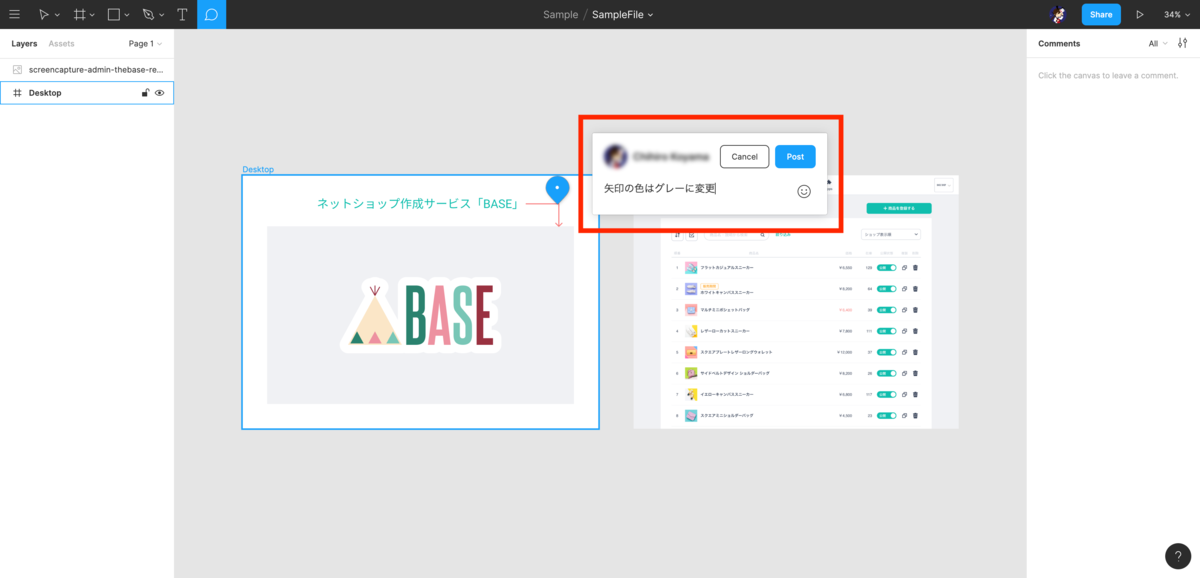
Task: Open the help question mark button
Action: [1178, 557]
